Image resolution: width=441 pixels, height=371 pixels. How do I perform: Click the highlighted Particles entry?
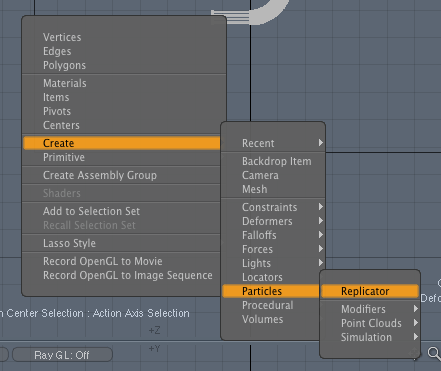271,291
